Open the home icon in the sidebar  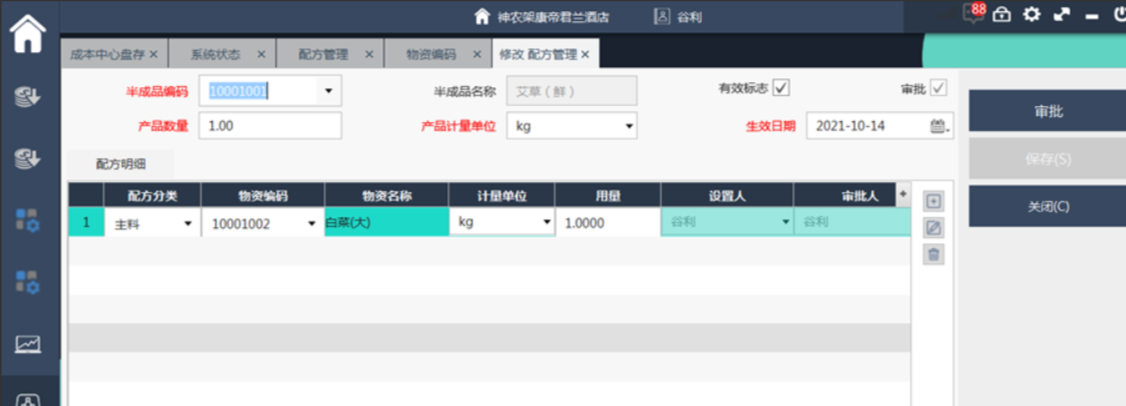coord(27,33)
